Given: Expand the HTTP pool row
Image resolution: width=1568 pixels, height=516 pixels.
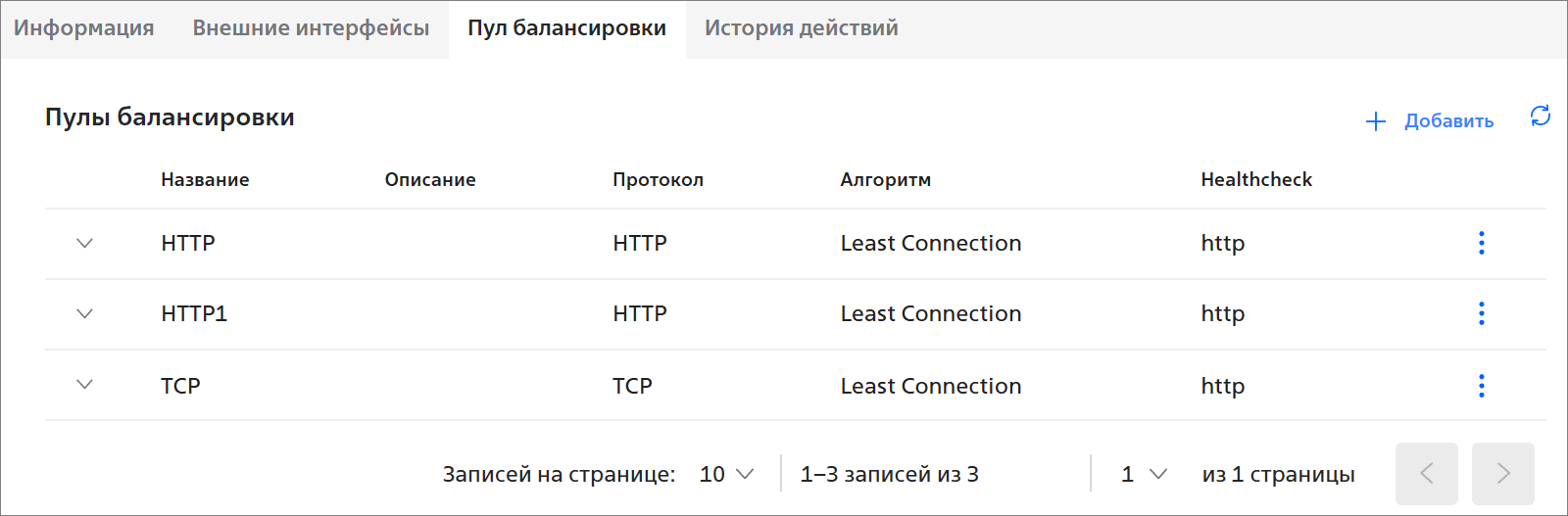Looking at the screenshot, I should (85, 243).
